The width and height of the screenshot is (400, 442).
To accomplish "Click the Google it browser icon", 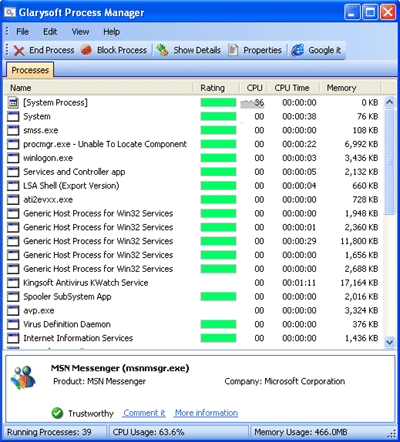I will click(x=298, y=50).
